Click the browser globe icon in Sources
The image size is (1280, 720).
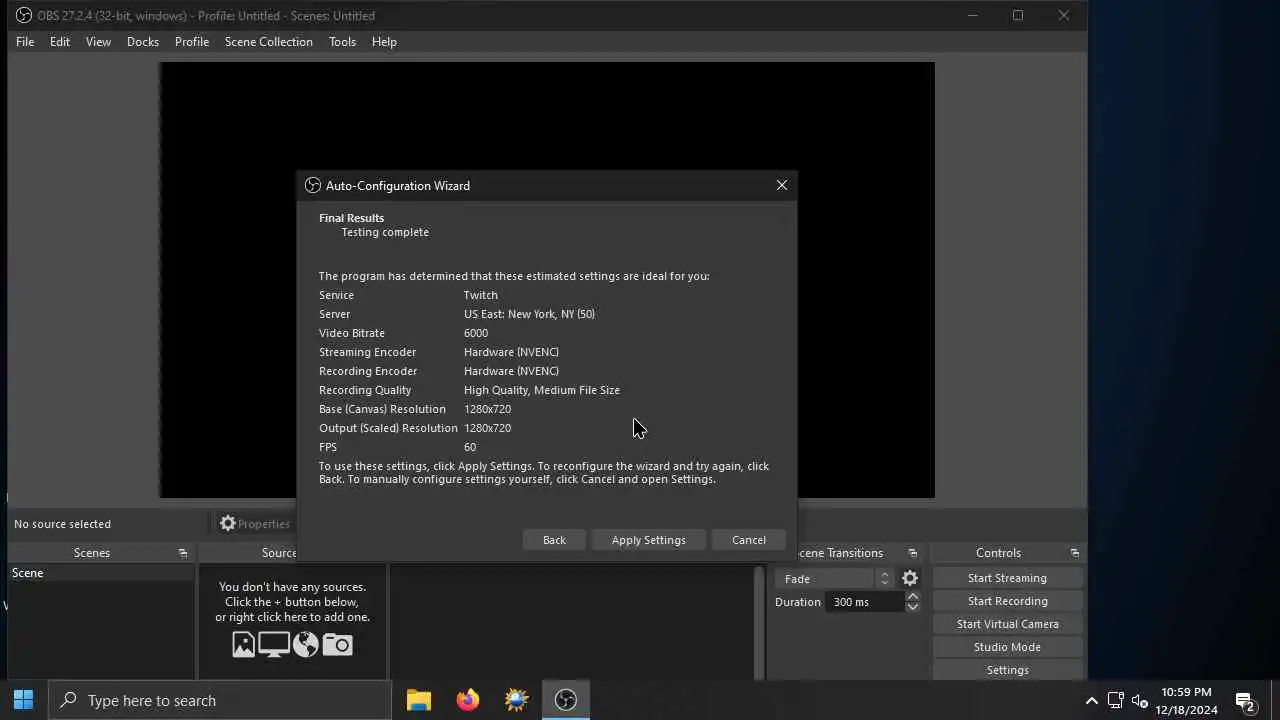[306, 645]
